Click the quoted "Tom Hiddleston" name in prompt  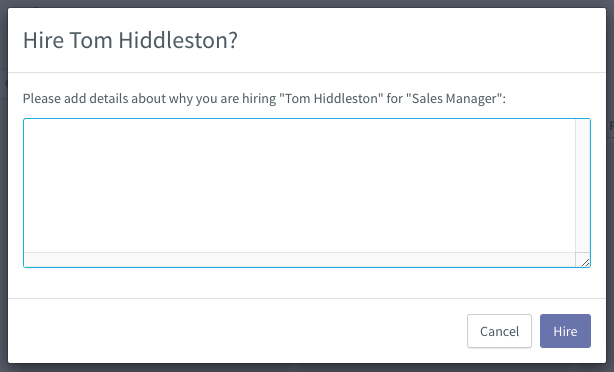point(331,98)
